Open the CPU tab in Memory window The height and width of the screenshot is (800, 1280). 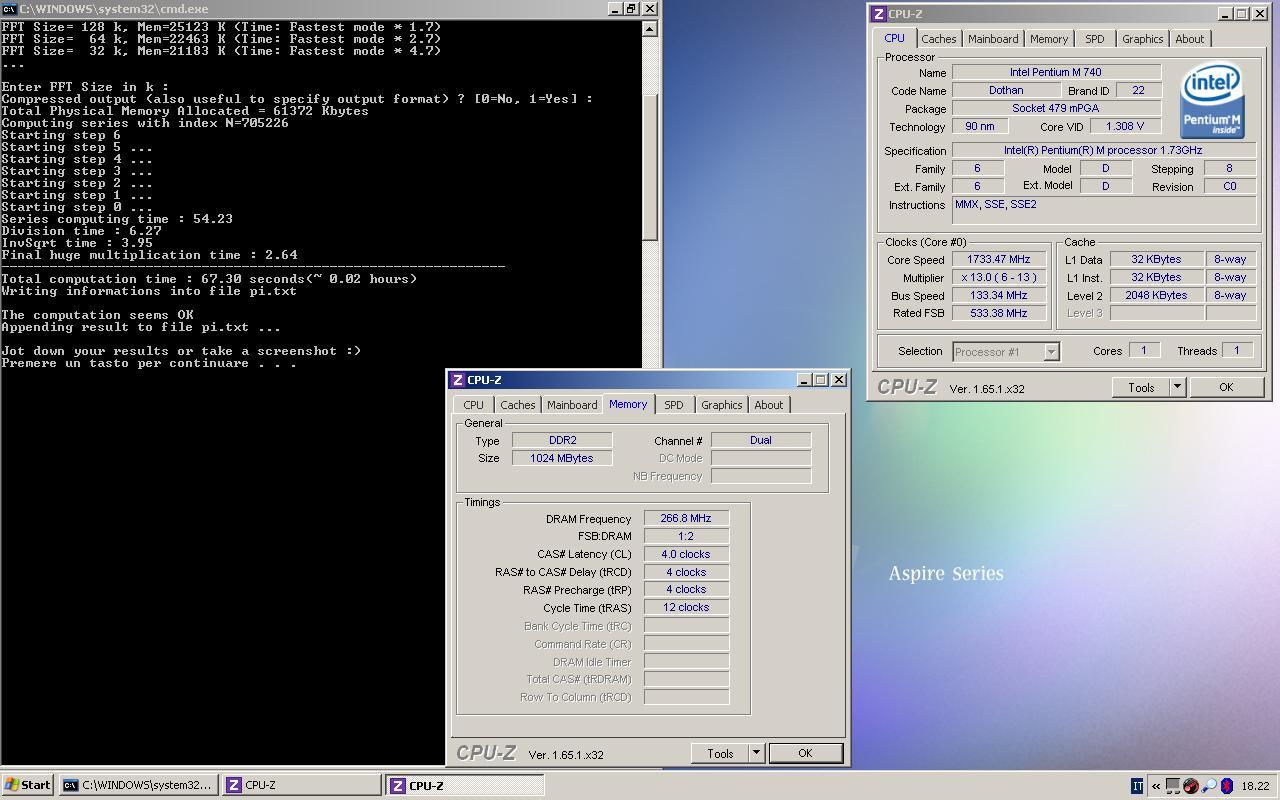pyautogui.click(x=473, y=405)
